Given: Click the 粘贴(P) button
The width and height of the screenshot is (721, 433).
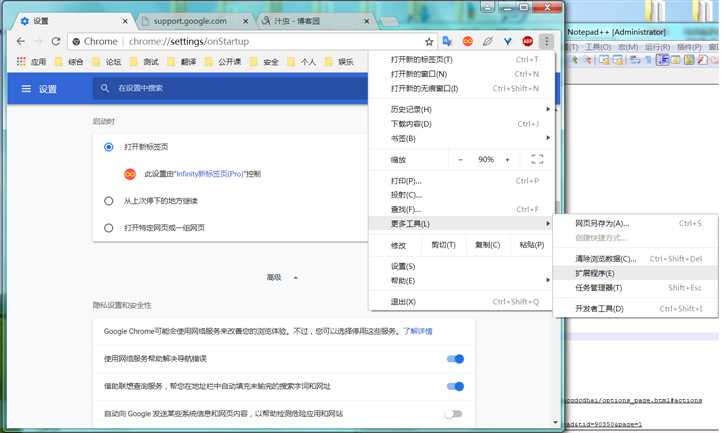Looking at the screenshot, I should 532,245.
